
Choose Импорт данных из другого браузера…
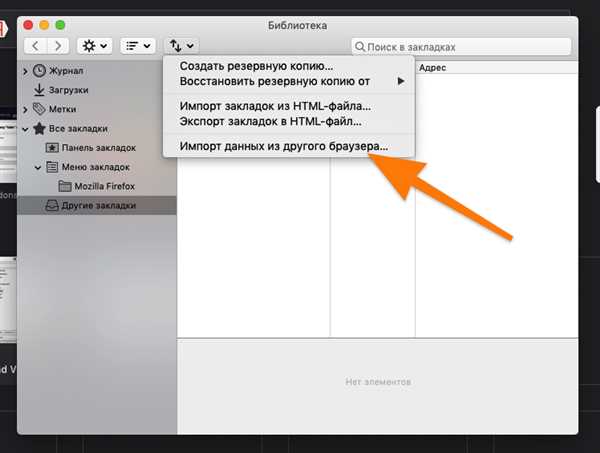point(289,146)
